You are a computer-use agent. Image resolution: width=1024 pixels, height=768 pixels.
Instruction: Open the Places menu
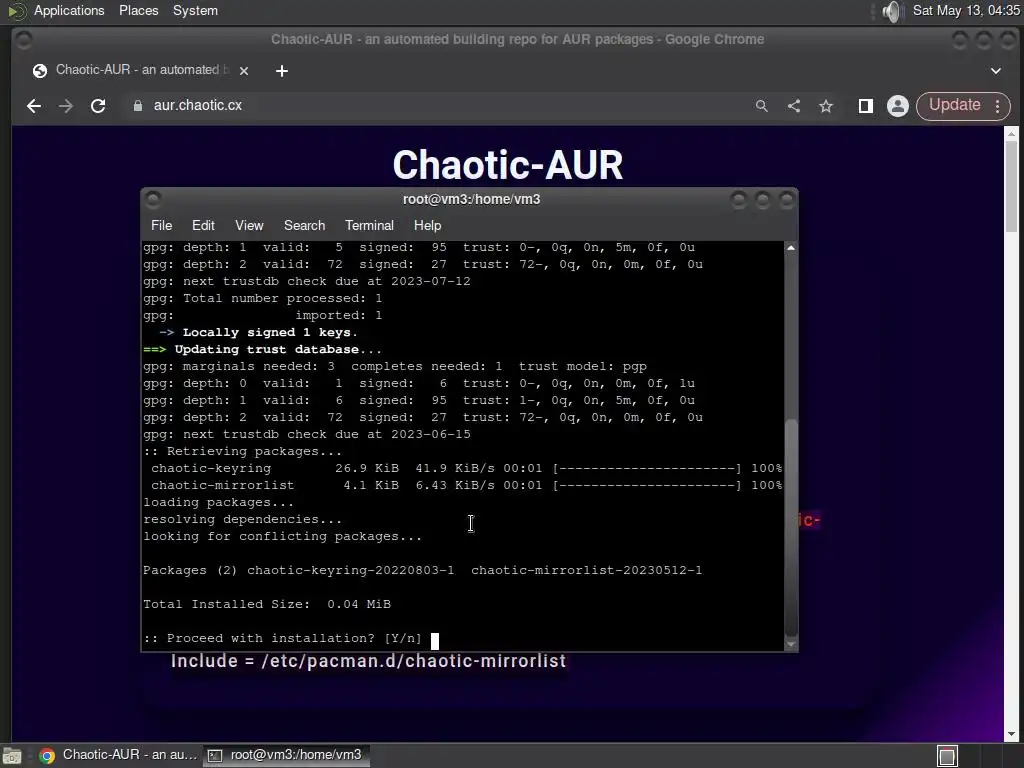[x=138, y=10]
